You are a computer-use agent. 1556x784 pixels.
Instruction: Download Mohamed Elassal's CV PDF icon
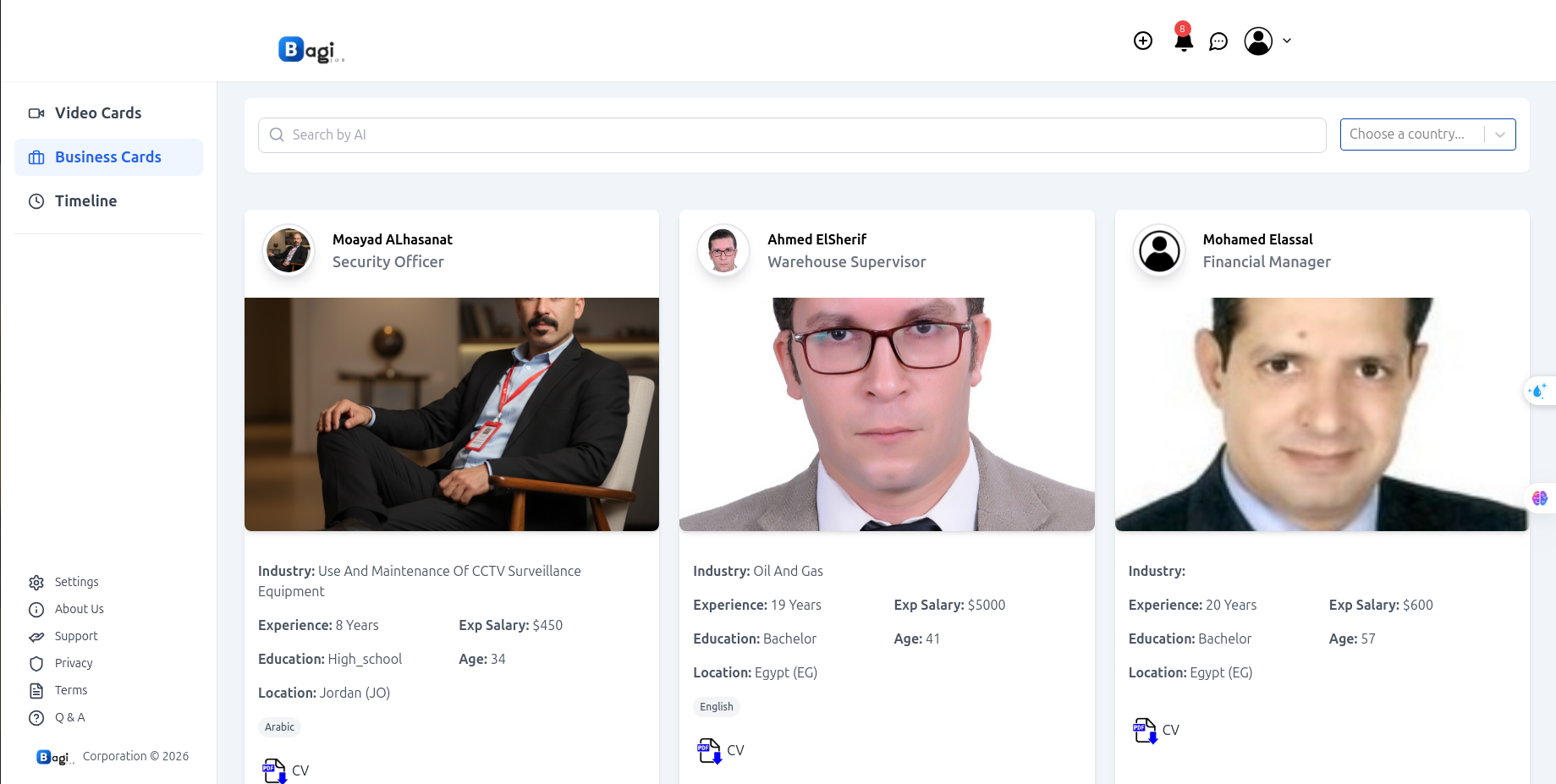[1144, 730]
